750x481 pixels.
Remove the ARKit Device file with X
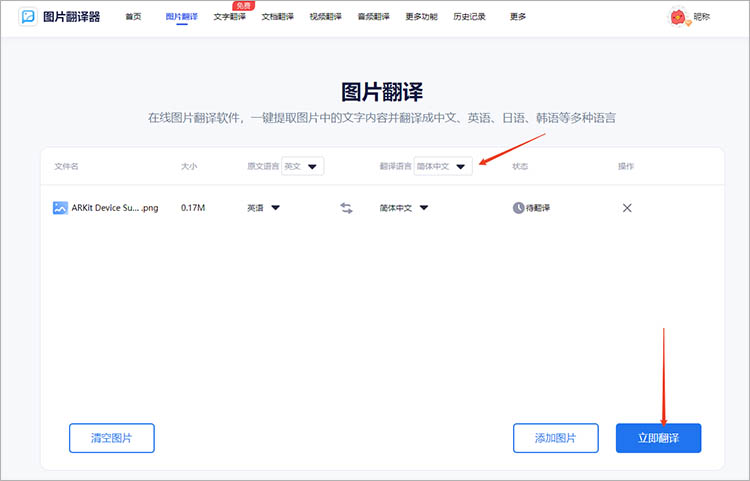[x=627, y=208]
